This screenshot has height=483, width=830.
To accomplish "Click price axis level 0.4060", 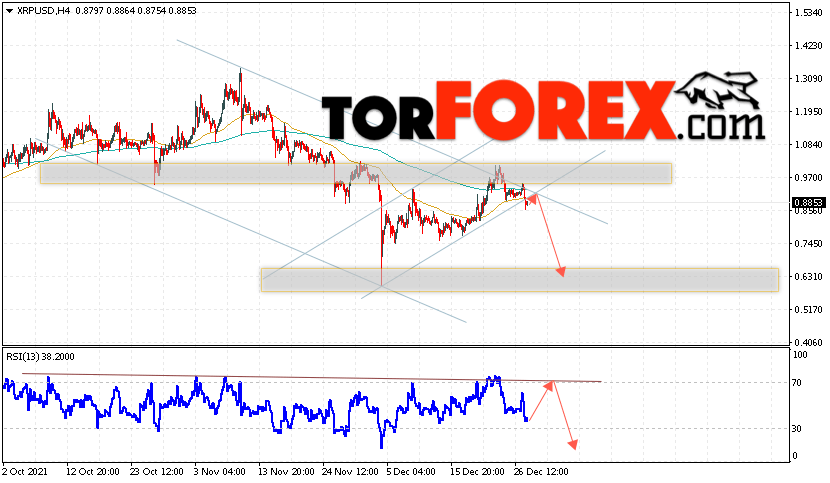I will point(809,342).
